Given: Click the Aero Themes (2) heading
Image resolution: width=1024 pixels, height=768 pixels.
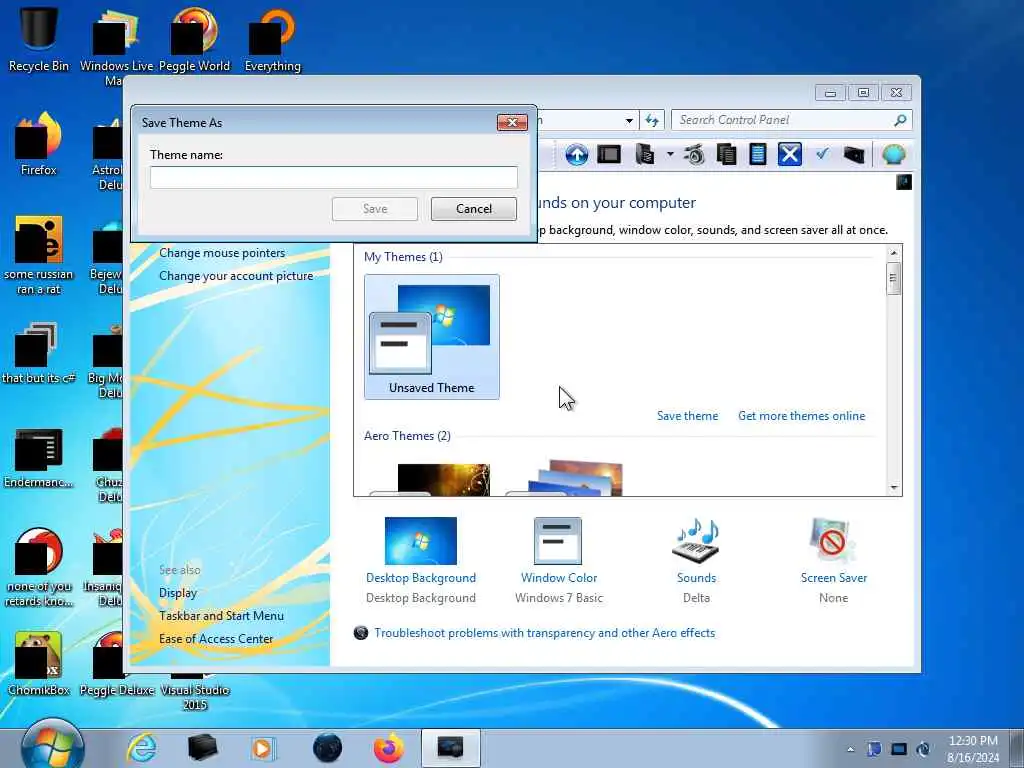Looking at the screenshot, I should [x=407, y=436].
